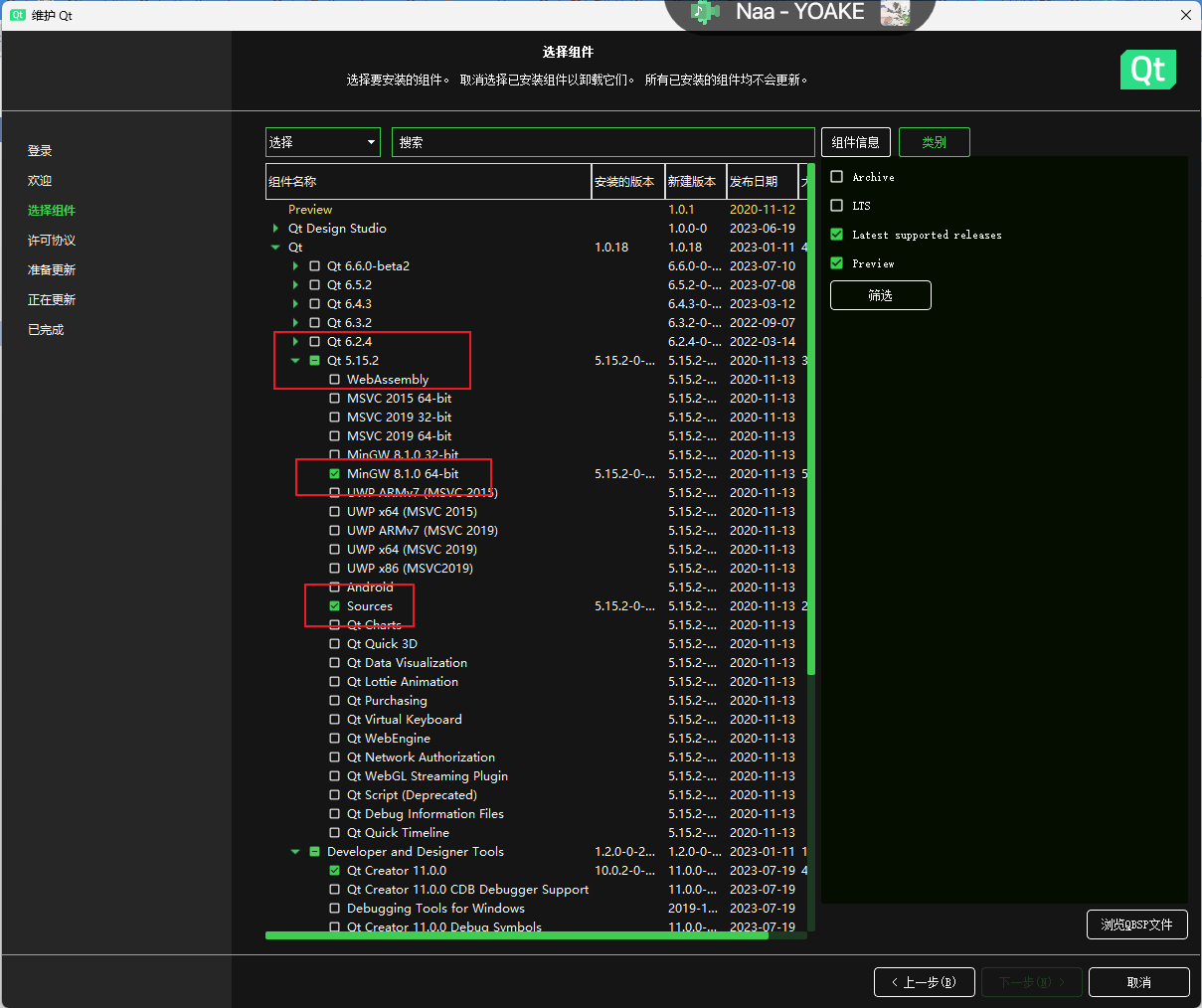The image size is (1202, 1008).
Task: Click the vertical scrollbar of component list
Action: (x=811, y=420)
